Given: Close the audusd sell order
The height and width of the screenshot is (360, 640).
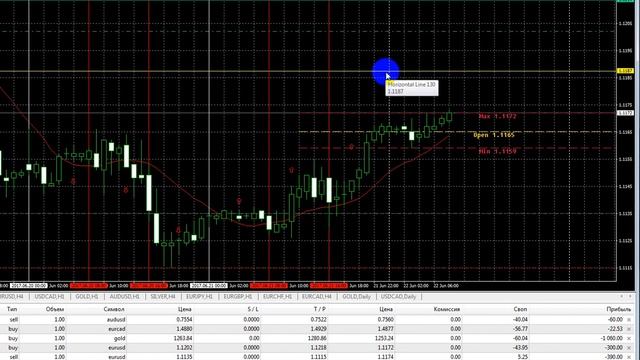Looking at the screenshot, I should click(629, 320).
